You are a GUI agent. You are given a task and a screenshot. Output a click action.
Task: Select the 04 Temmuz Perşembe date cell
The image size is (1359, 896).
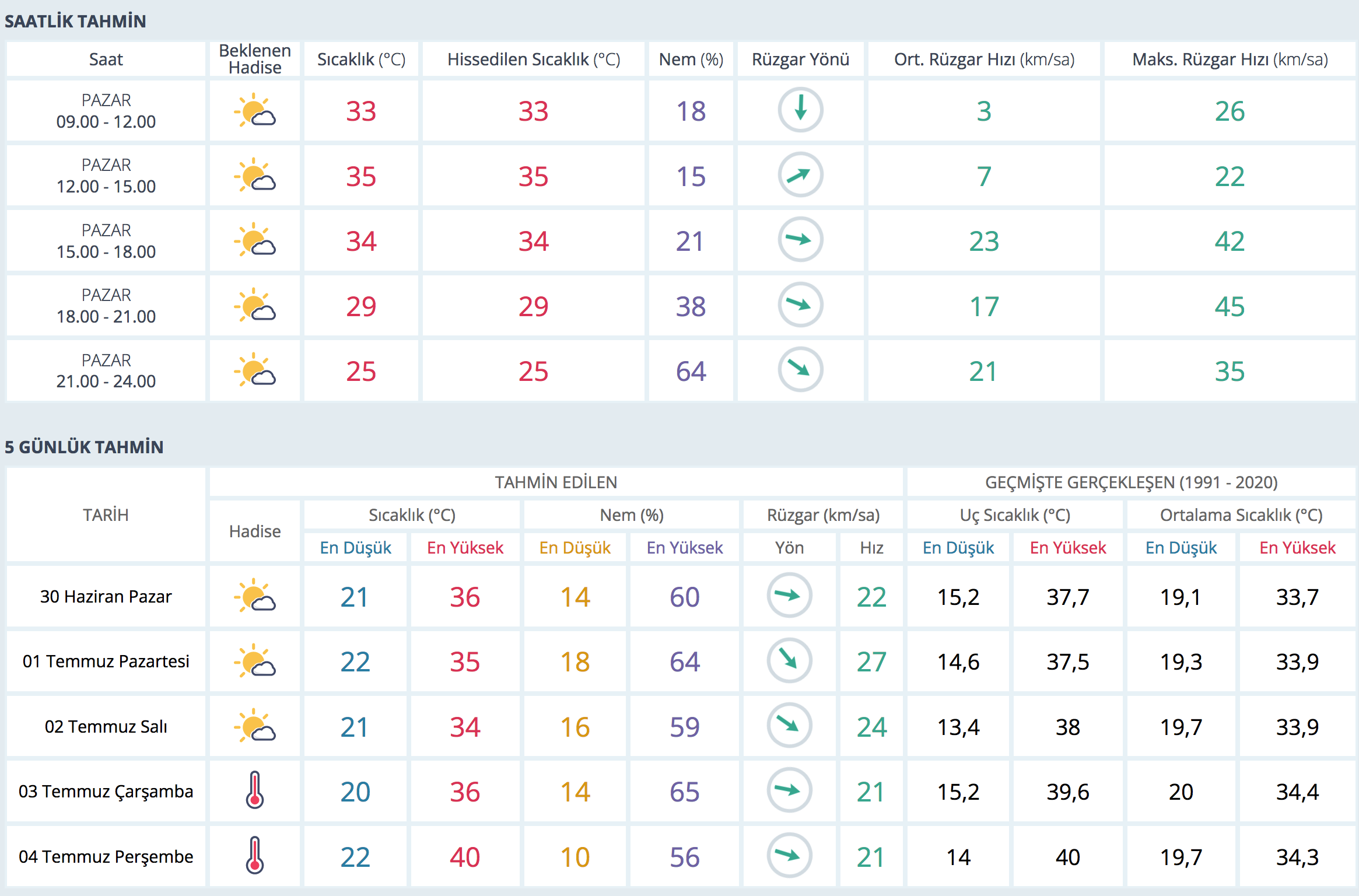pos(106,856)
